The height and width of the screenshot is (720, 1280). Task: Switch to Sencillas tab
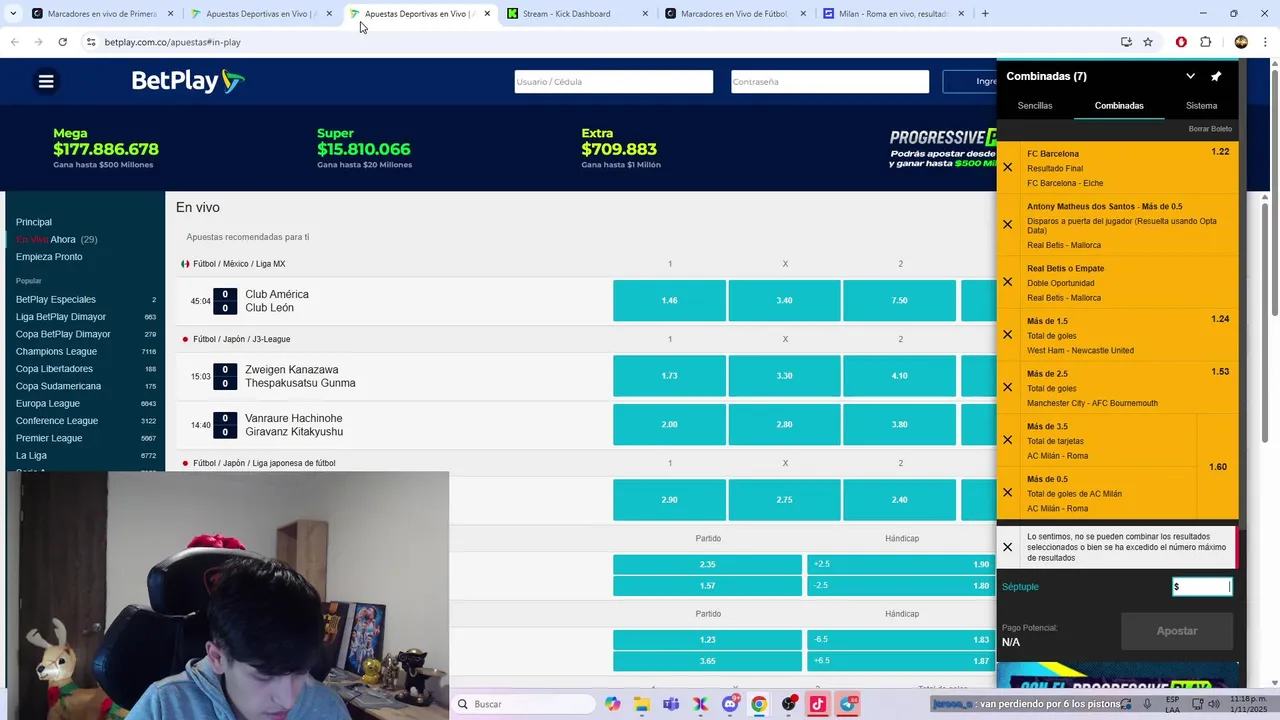click(1035, 105)
